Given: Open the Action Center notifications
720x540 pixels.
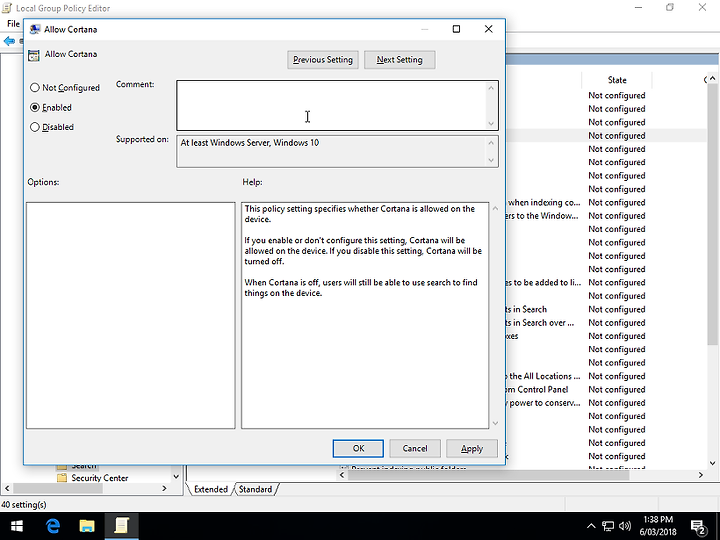Looking at the screenshot, I should [x=698, y=527].
